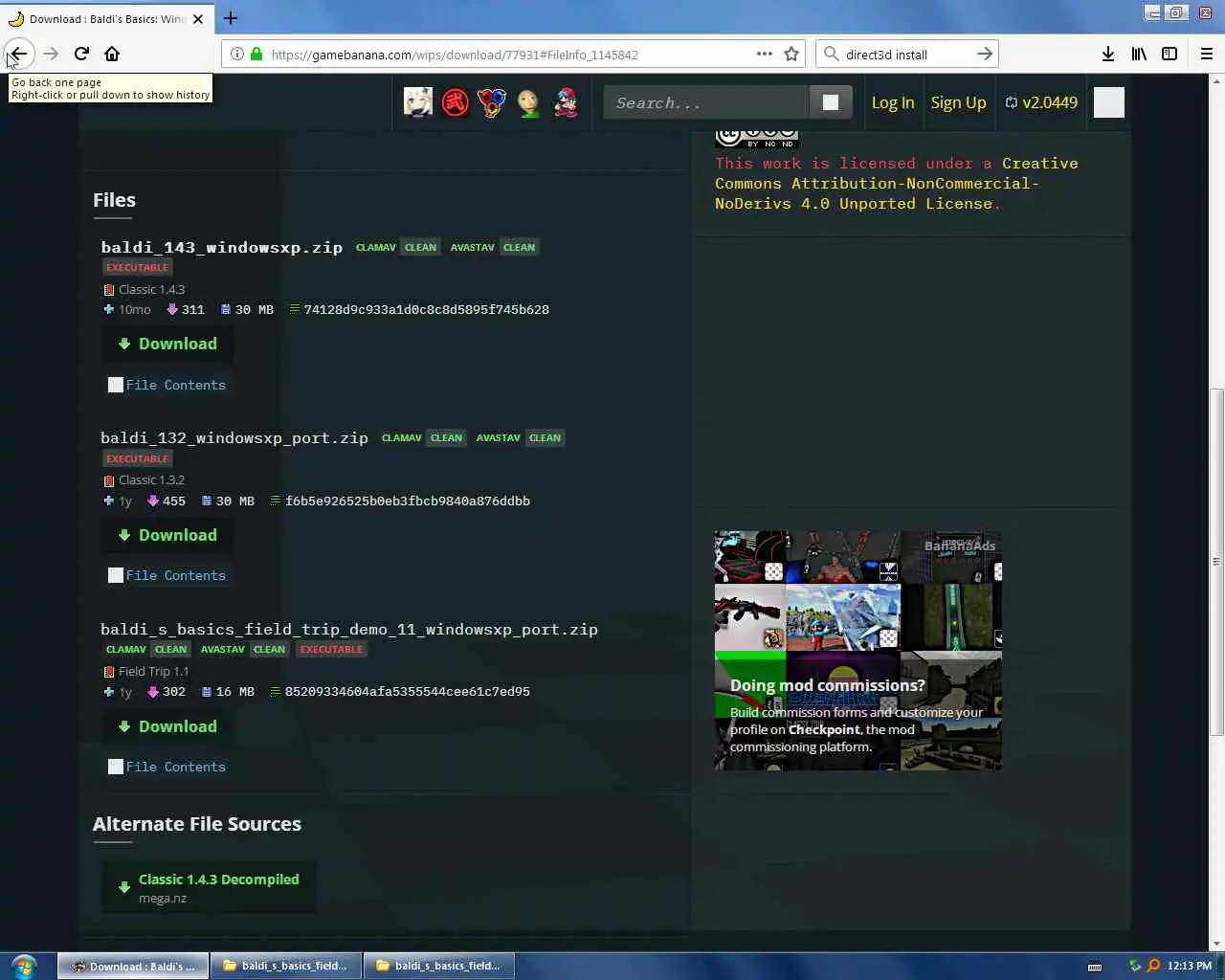The width and height of the screenshot is (1225, 980).
Task: Bookmark this page with the star
Action: point(791,55)
